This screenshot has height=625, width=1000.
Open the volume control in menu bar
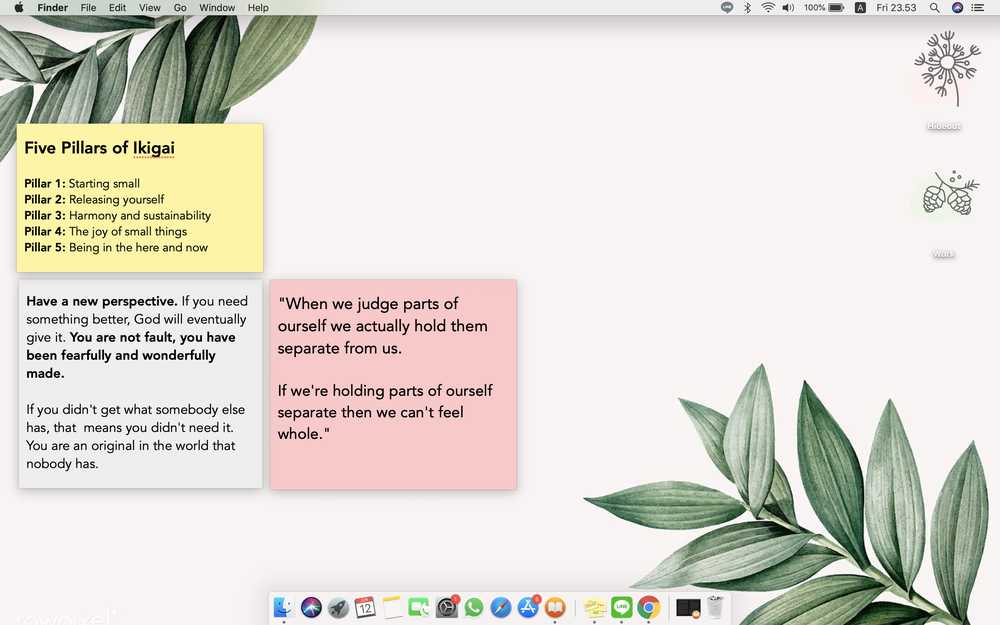788,8
